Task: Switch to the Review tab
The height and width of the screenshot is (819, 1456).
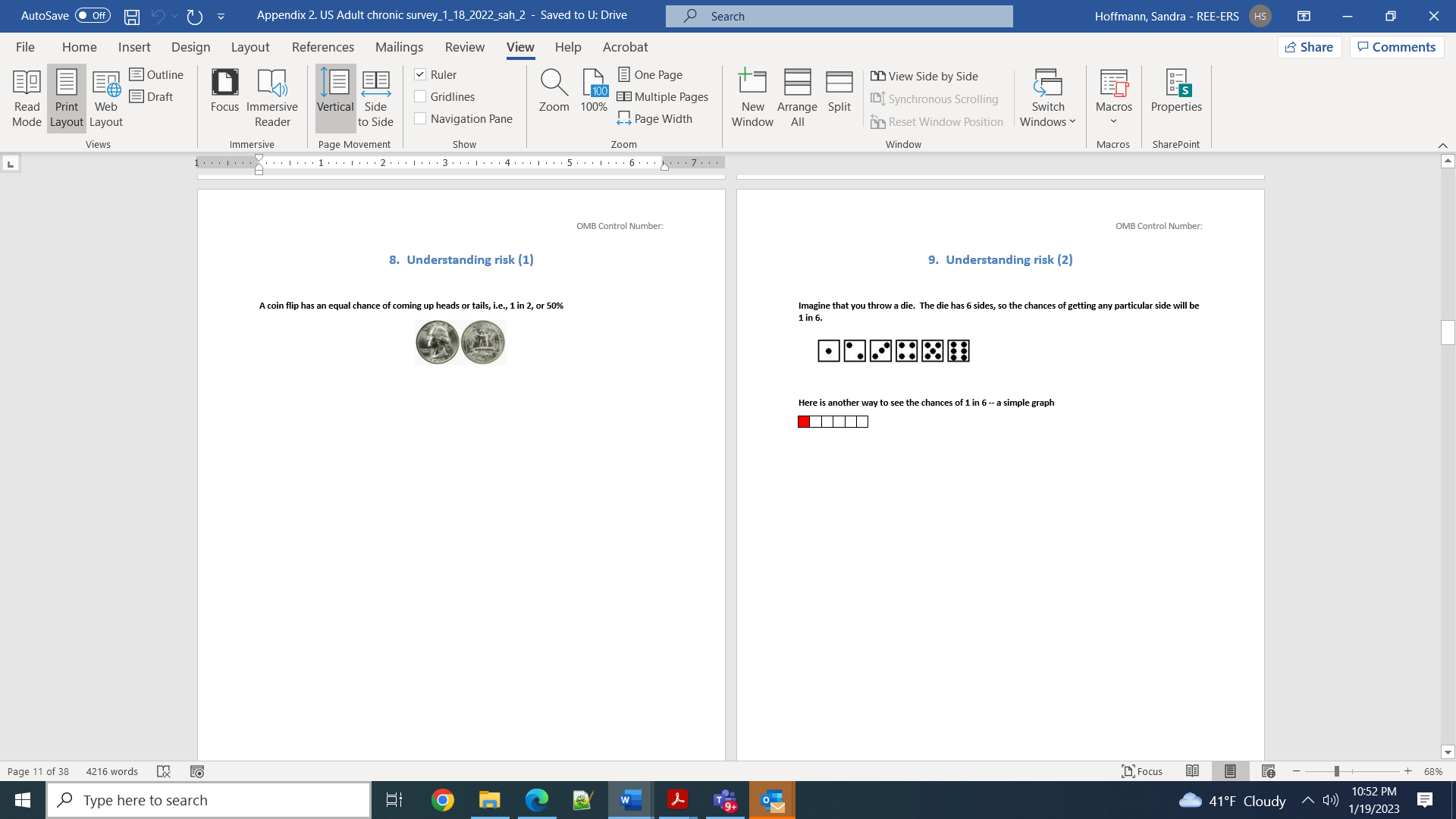Action: (x=464, y=47)
